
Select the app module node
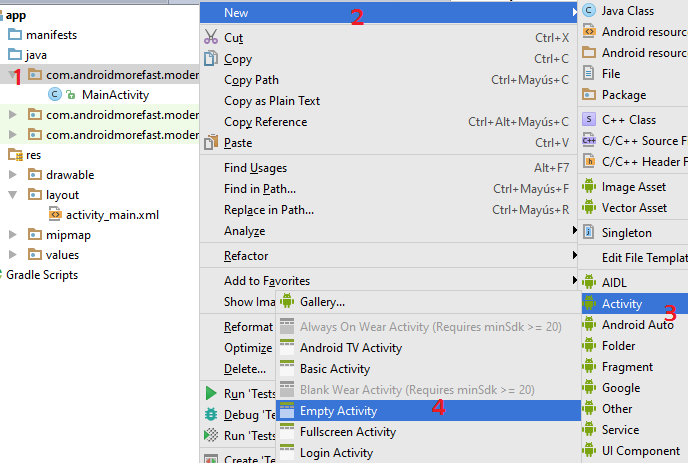[15, 15]
